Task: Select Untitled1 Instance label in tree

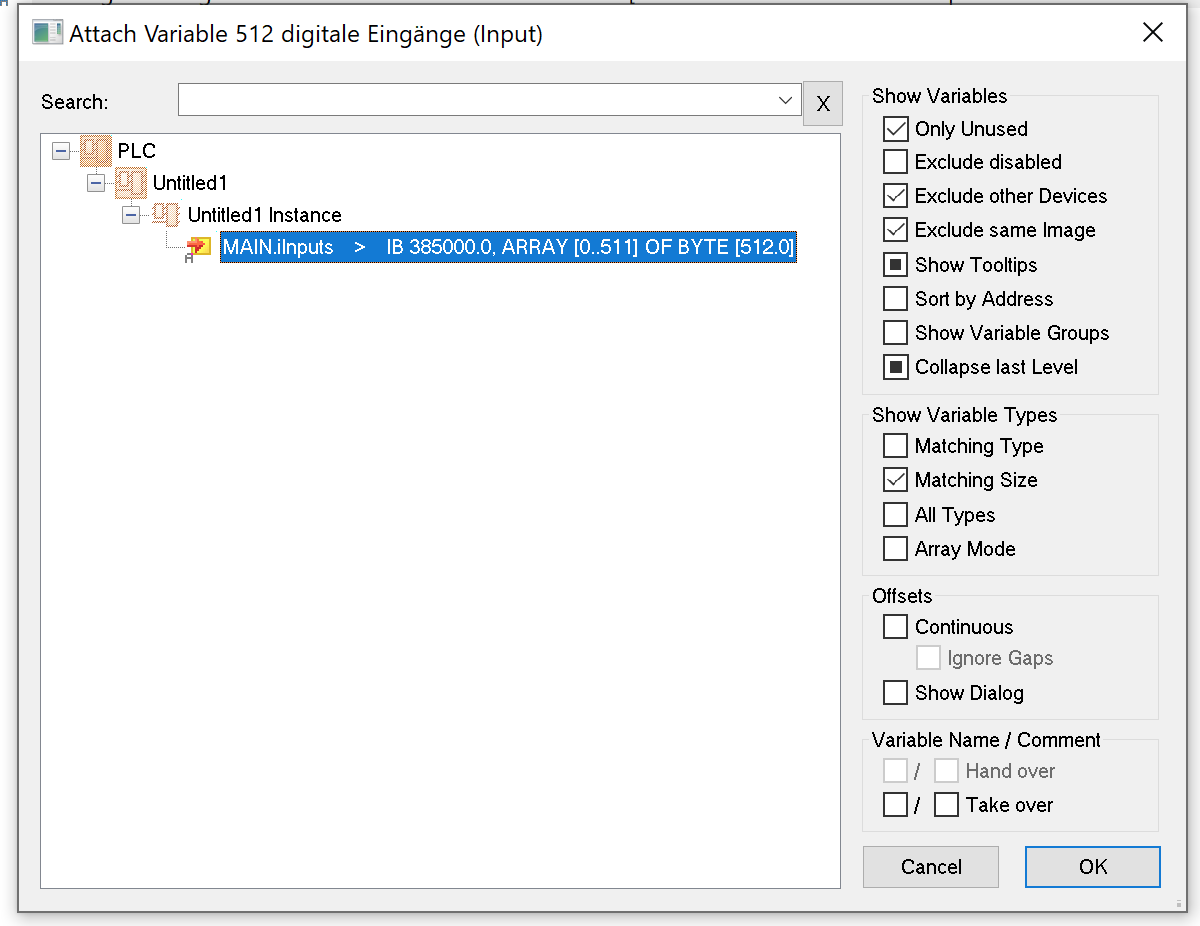Action: 264,215
